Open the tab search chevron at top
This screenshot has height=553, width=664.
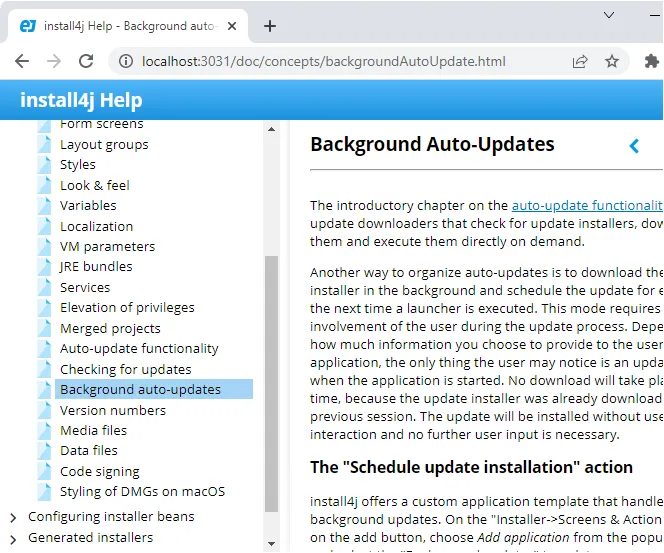tap(609, 15)
